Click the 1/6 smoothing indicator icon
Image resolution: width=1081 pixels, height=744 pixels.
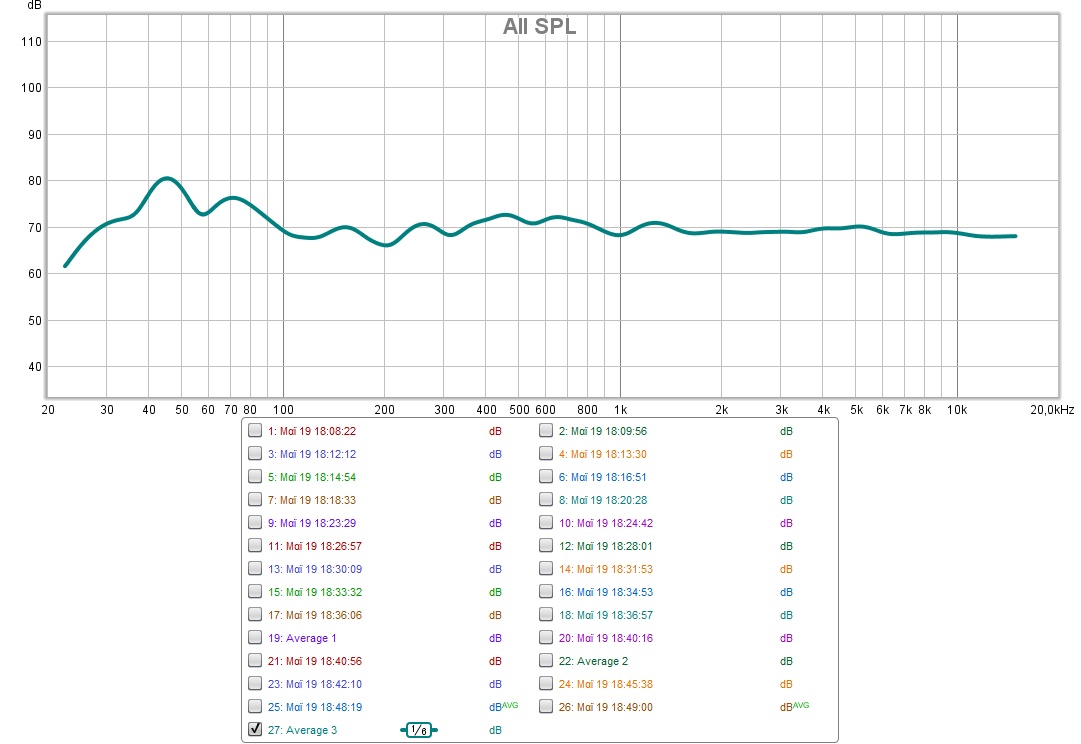coord(419,730)
